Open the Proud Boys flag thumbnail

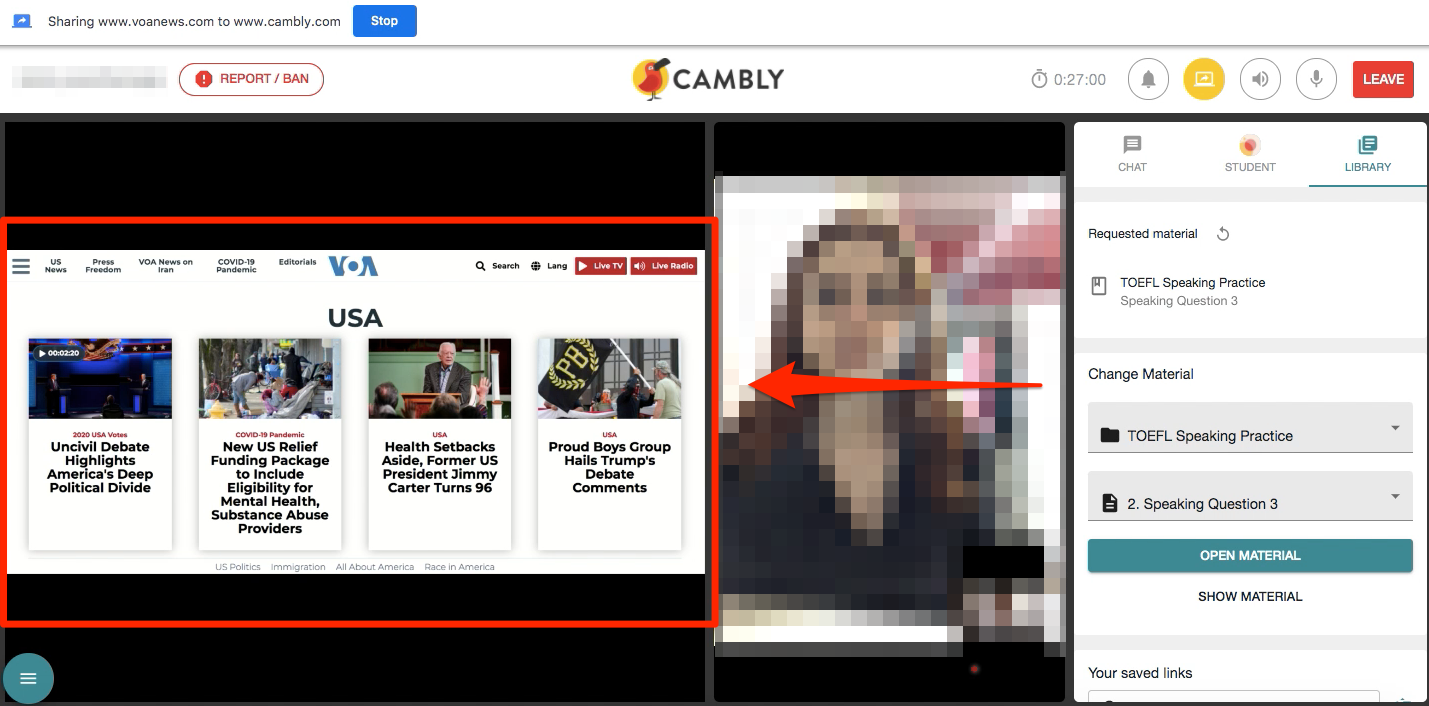point(610,378)
